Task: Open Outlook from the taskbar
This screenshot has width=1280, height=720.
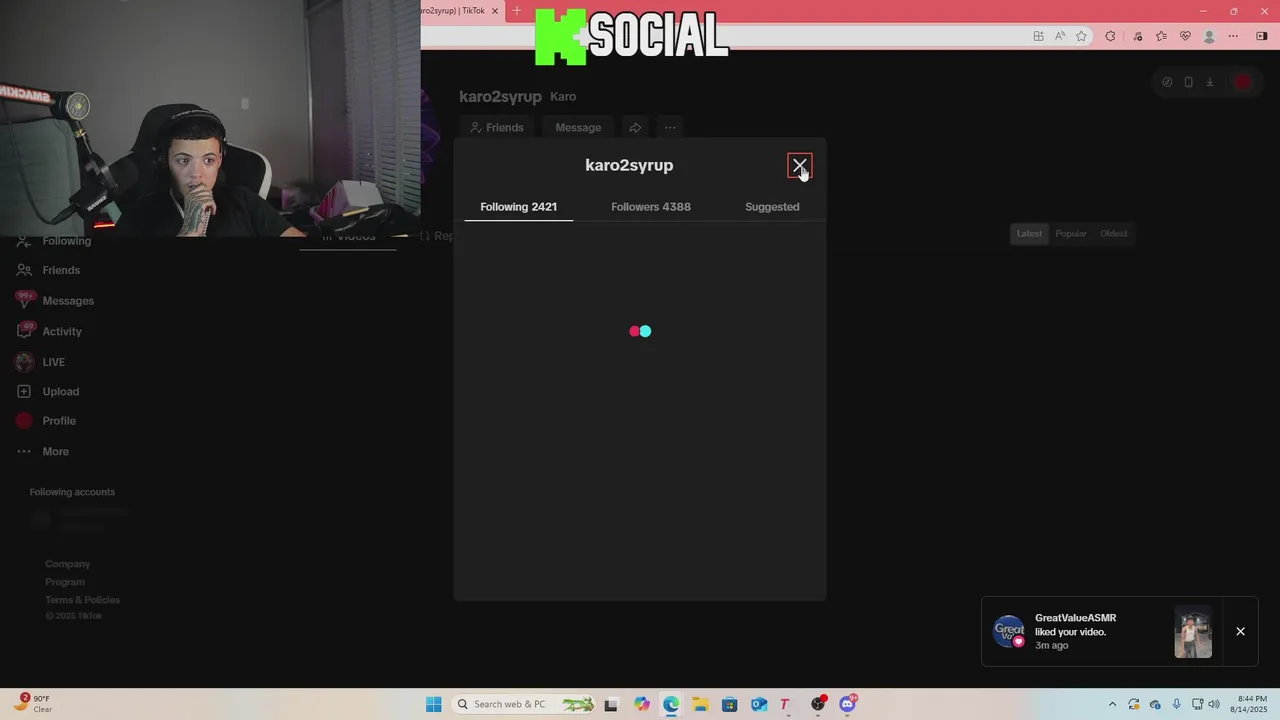Action: click(759, 704)
